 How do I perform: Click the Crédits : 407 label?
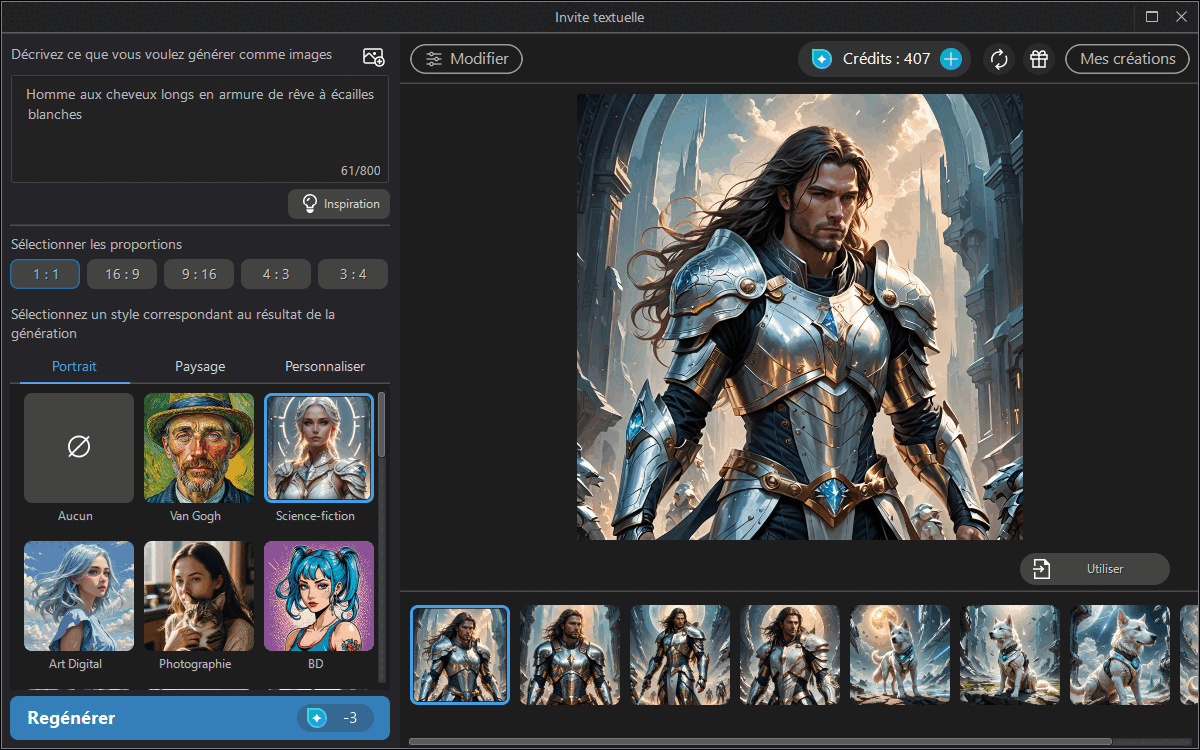887,59
